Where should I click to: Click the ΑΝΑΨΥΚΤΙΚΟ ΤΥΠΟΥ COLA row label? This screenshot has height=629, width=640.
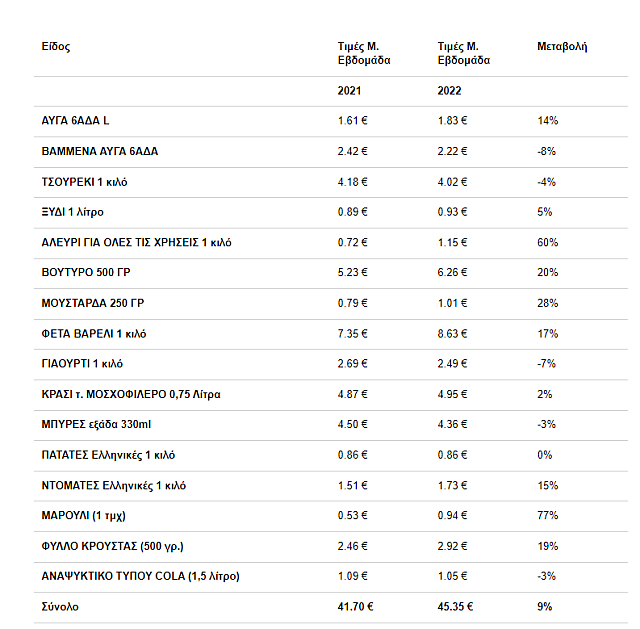click(x=141, y=577)
